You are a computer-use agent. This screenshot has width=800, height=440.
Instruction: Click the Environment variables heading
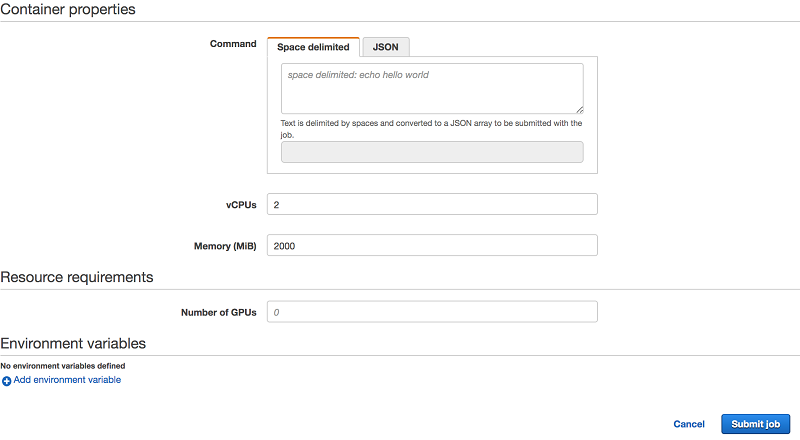(x=73, y=344)
